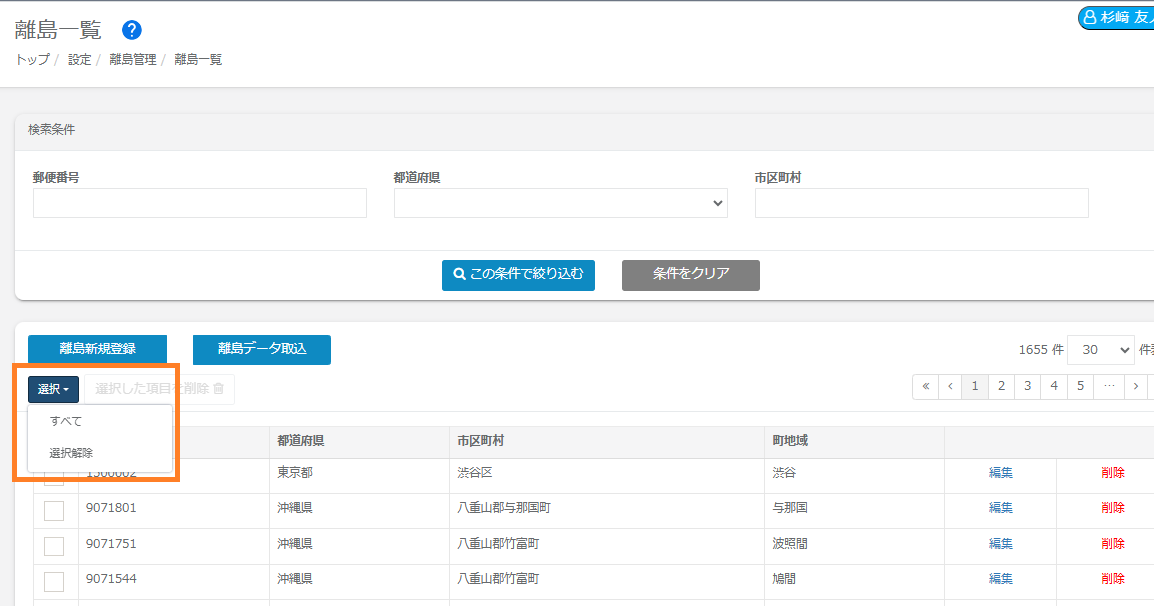Open the 都道府県 prefecture dropdown
The image size is (1154, 606).
(560, 203)
